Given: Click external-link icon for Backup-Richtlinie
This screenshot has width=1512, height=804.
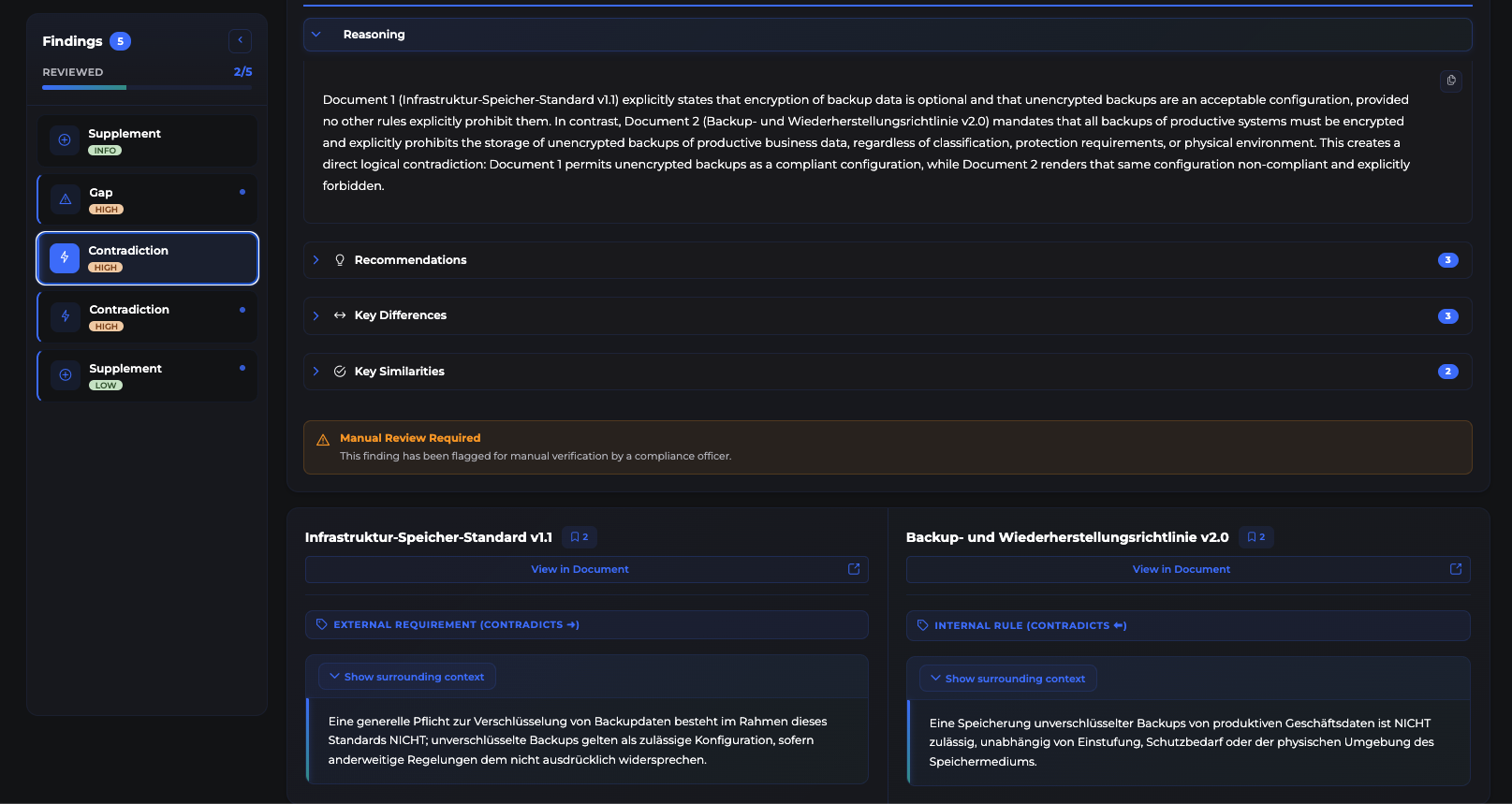Looking at the screenshot, I should (x=1456, y=569).
